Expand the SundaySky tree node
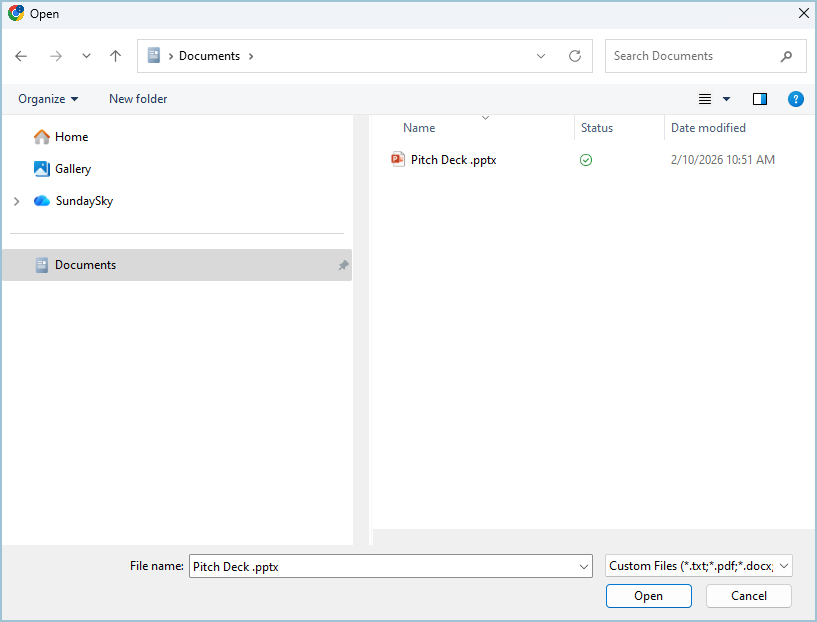Viewport: 817px width, 622px height. [16, 201]
